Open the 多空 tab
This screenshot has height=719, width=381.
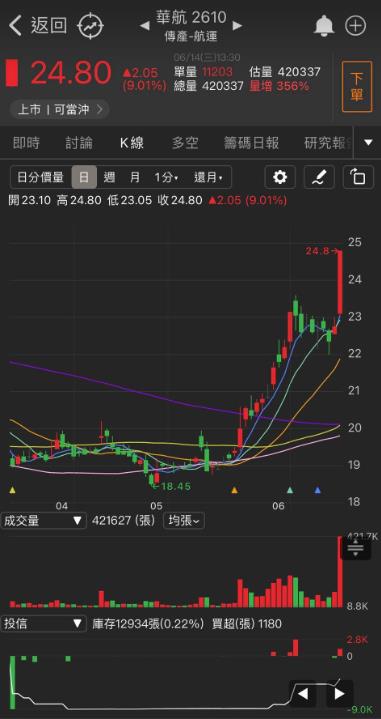(185, 143)
